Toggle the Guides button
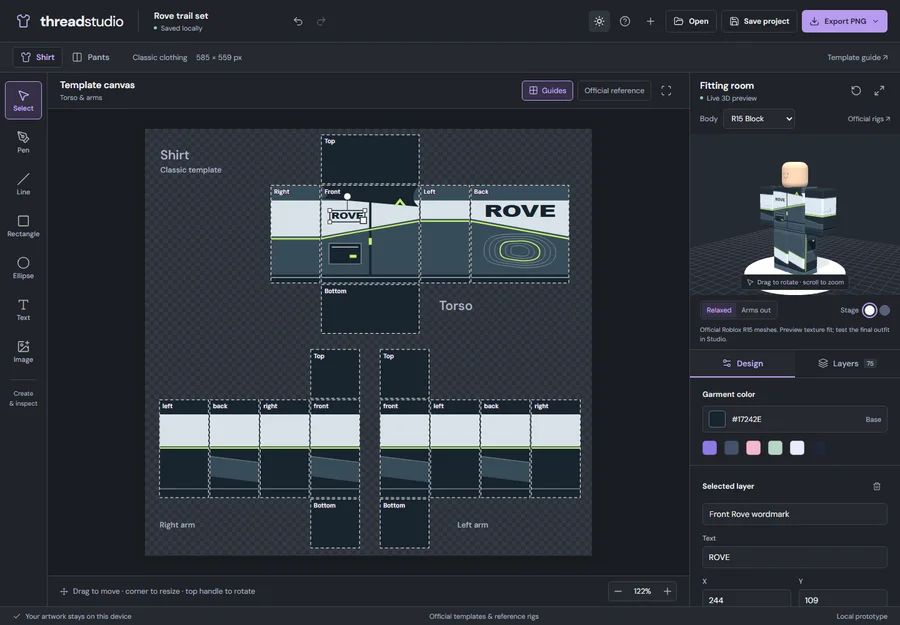 point(547,91)
